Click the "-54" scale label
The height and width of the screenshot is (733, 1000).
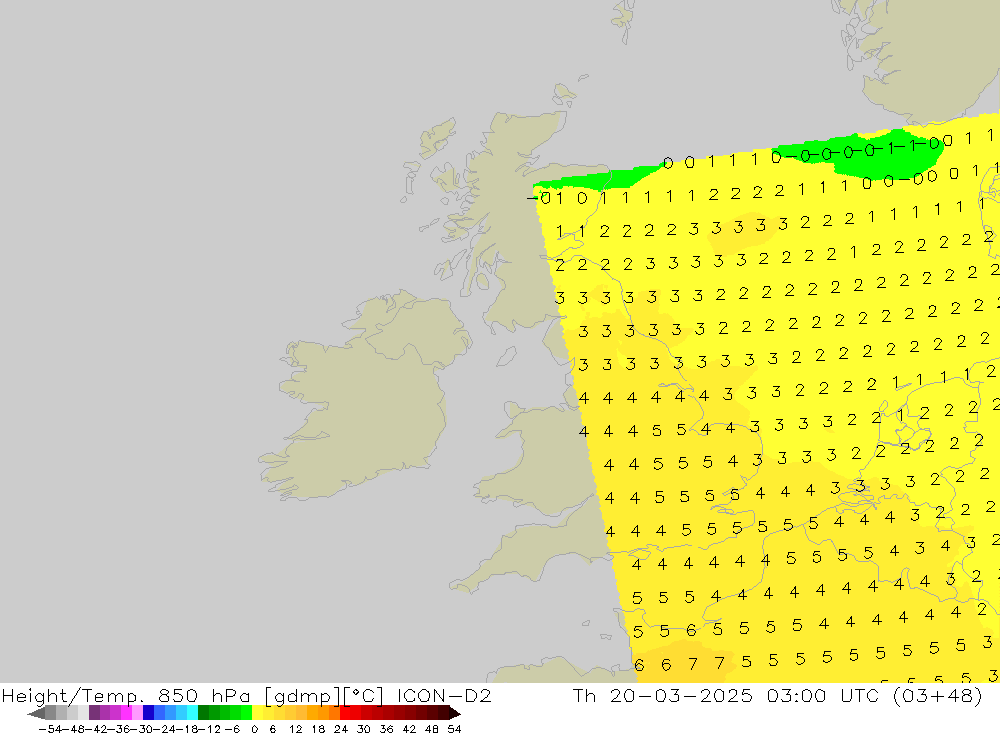pos(50,729)
